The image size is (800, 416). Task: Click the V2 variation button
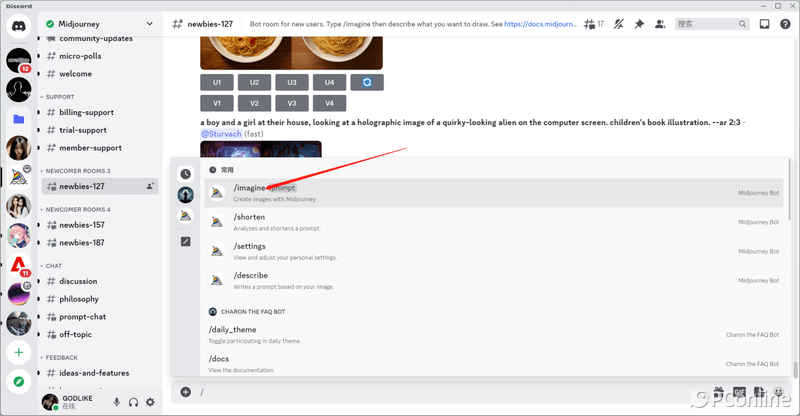254,103
